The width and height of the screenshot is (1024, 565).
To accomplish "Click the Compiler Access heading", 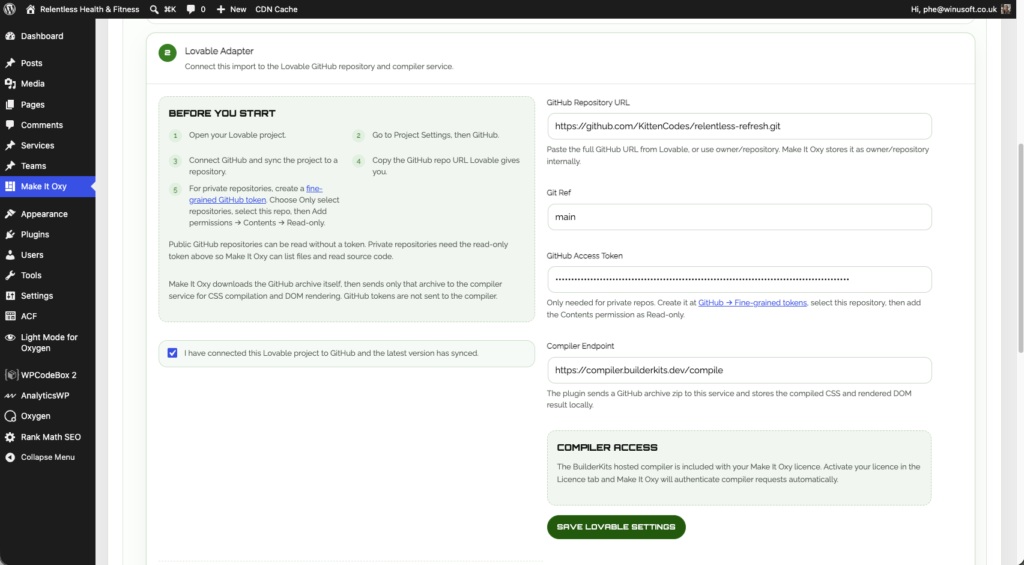I will coord(607,447).
